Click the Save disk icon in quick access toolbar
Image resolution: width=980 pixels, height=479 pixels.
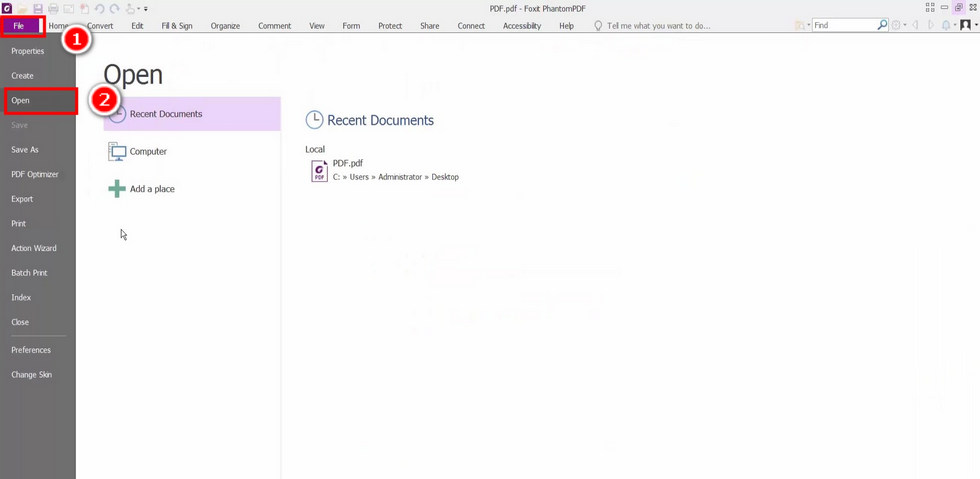(38, 8)
